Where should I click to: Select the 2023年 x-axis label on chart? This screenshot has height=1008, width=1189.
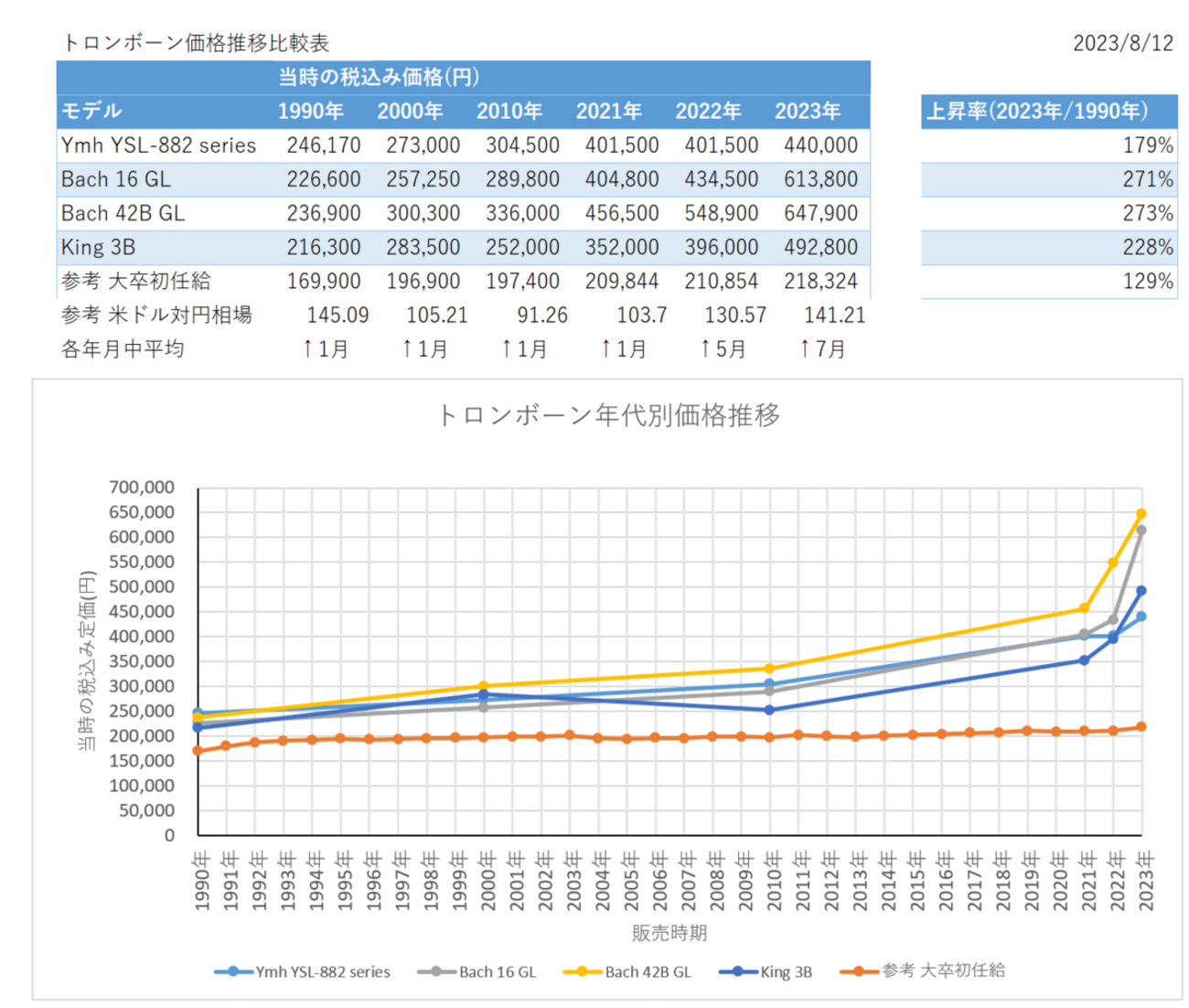click(1146, 881)
